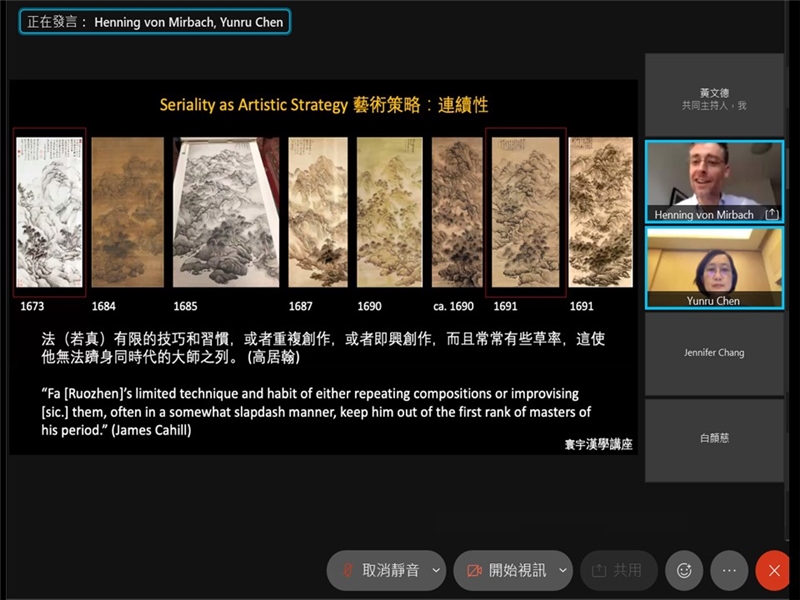Select 白顏慈 participant tile
The width and height of the screenshot is (800, 600).
coord(714,440)
